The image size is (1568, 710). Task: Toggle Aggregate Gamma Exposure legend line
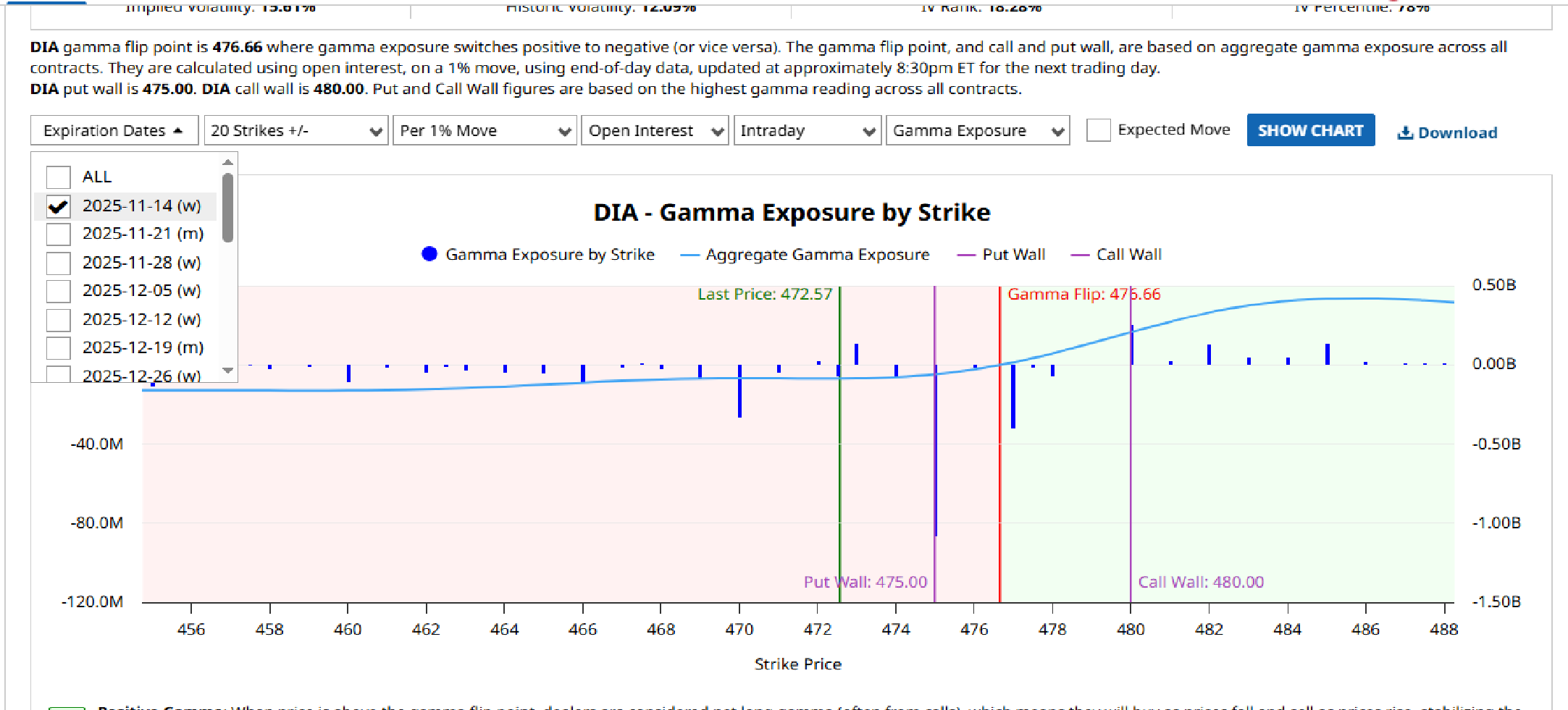(x=690, y=255)
